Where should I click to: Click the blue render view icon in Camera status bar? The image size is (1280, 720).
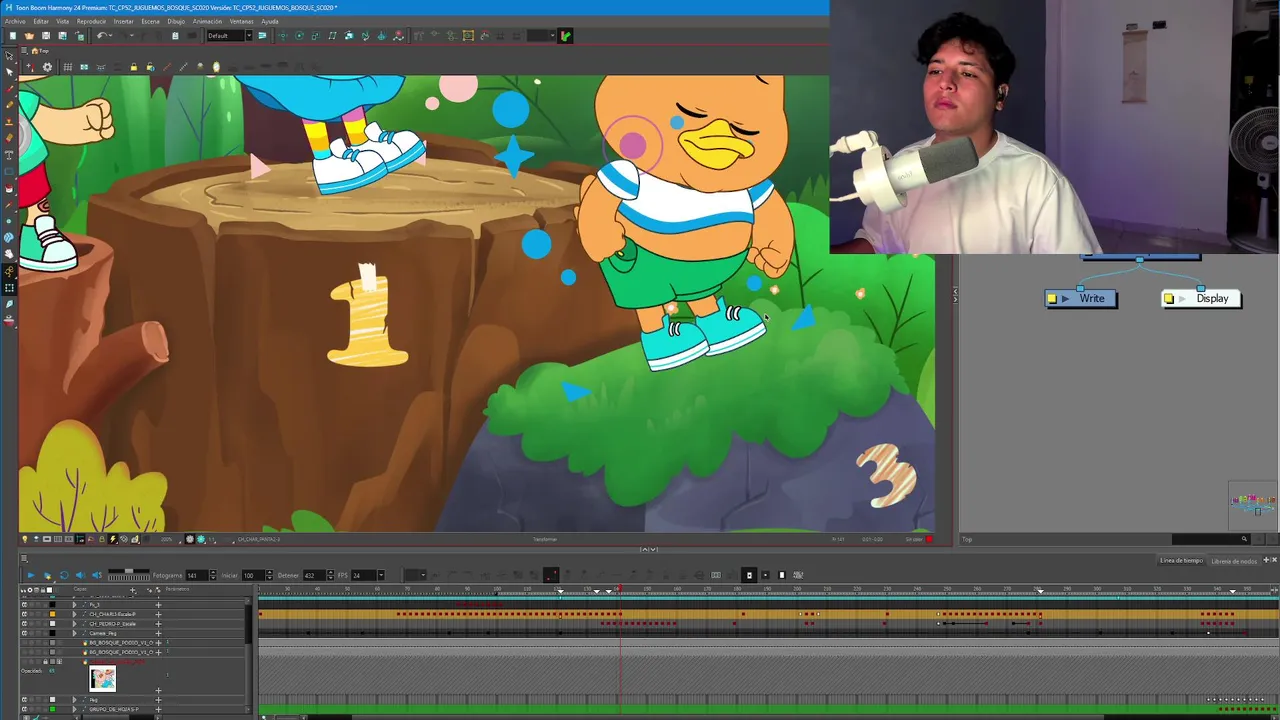201,539
